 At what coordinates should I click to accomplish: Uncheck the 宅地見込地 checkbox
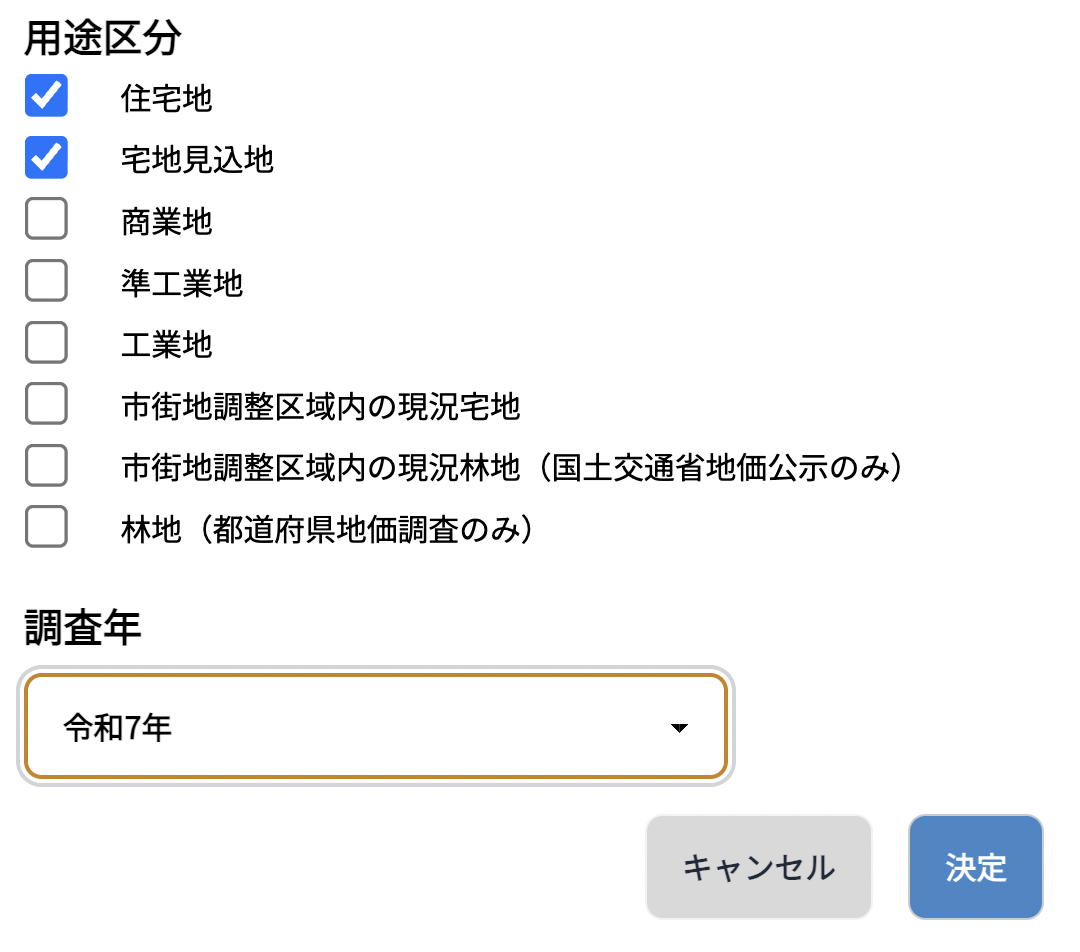tap(46, 158)
